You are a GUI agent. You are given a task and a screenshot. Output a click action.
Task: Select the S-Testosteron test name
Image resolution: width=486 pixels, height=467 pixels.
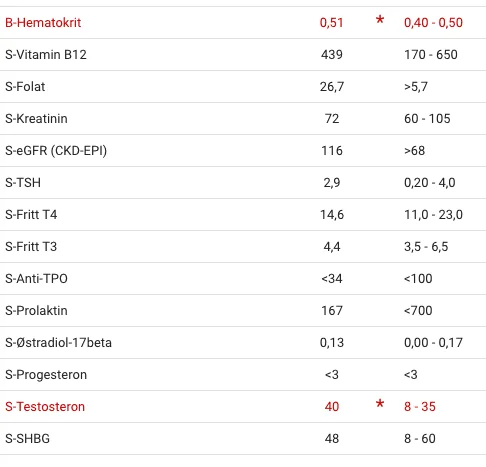click(x=45, y=407)
